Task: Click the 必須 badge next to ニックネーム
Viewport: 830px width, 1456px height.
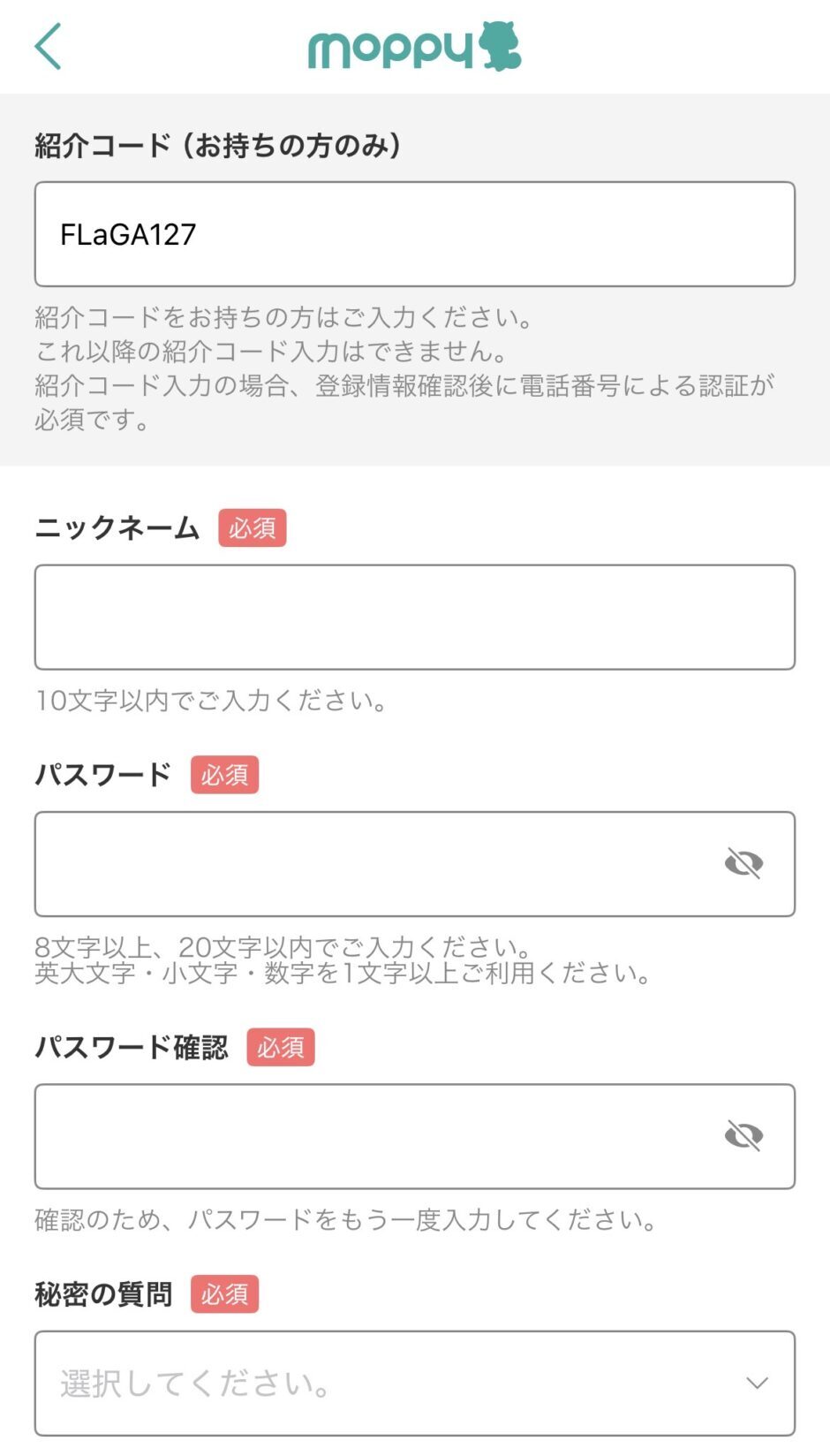Action: coord(253,527)
